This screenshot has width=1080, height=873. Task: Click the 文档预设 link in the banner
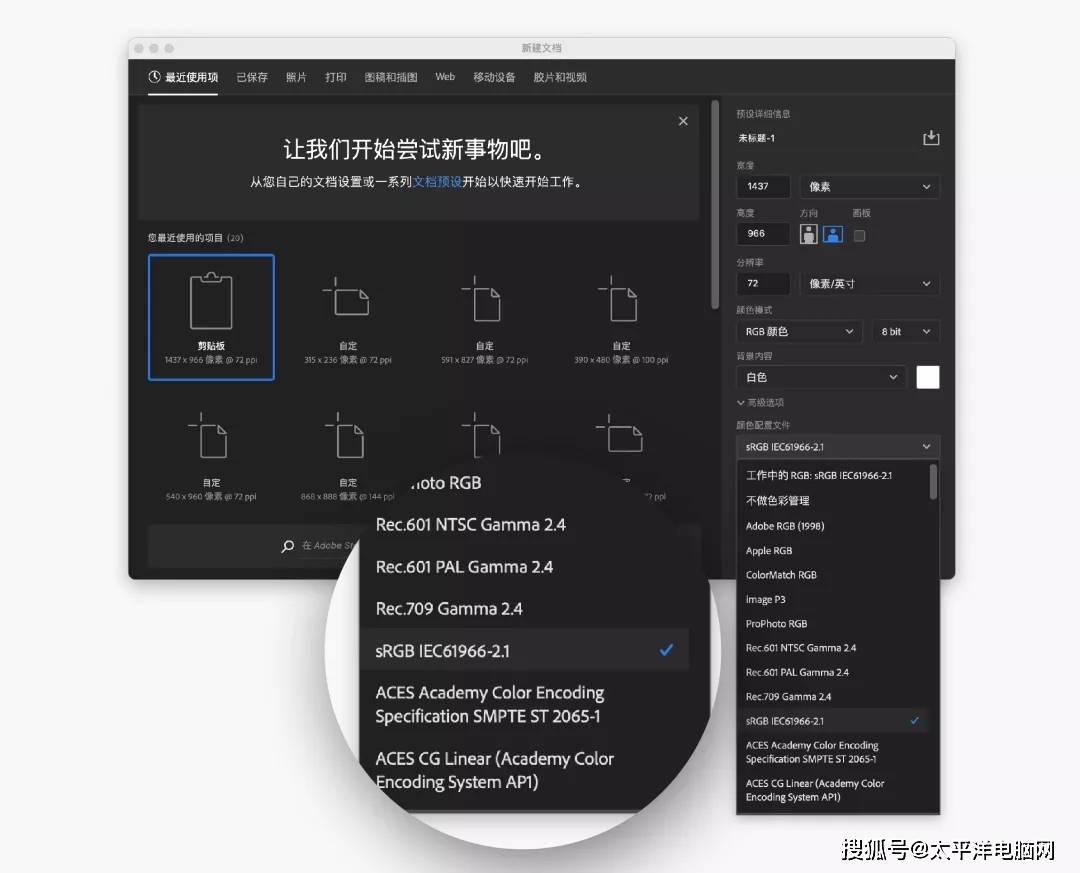point(437,183)
